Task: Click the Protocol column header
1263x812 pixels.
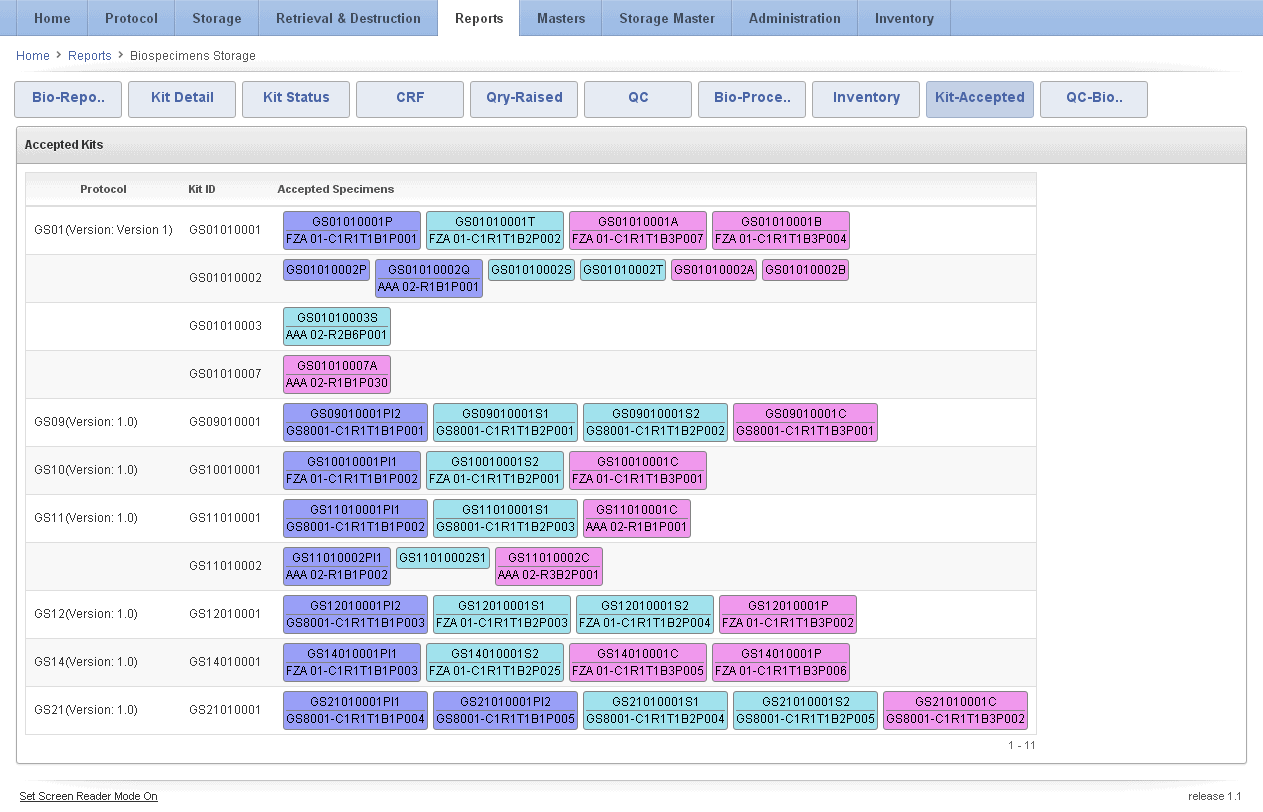Action: (x=103, y=189)
